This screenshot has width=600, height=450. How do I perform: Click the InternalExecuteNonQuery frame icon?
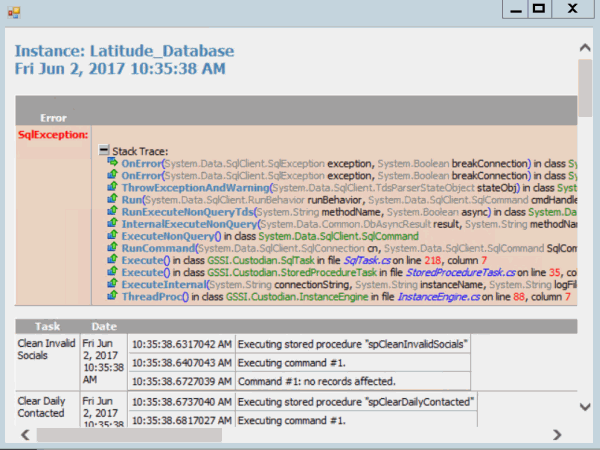point(114,224)
